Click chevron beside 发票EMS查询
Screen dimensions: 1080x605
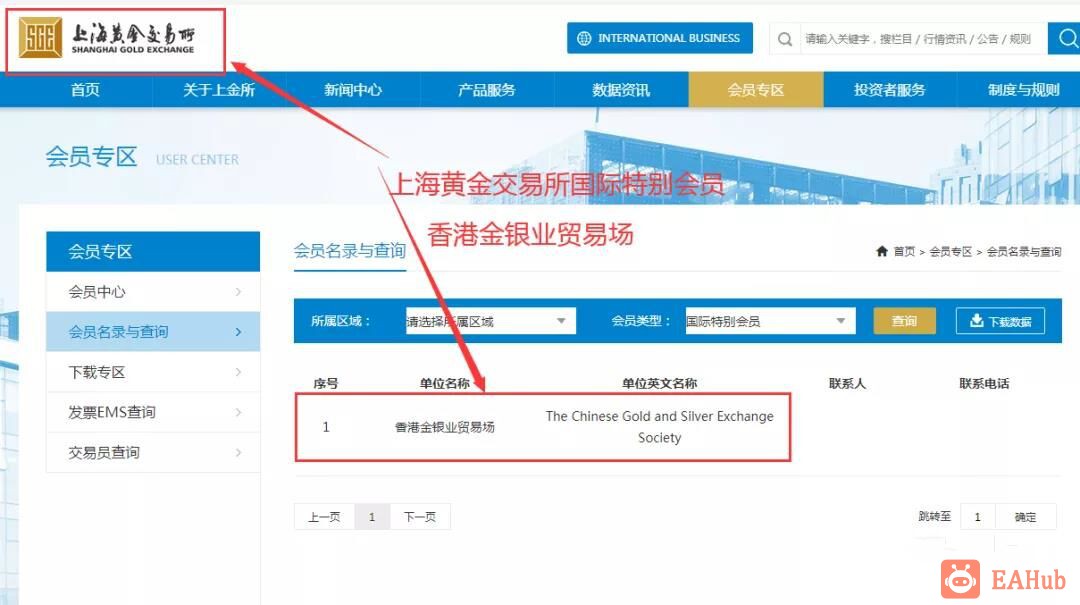coord(238,412)
